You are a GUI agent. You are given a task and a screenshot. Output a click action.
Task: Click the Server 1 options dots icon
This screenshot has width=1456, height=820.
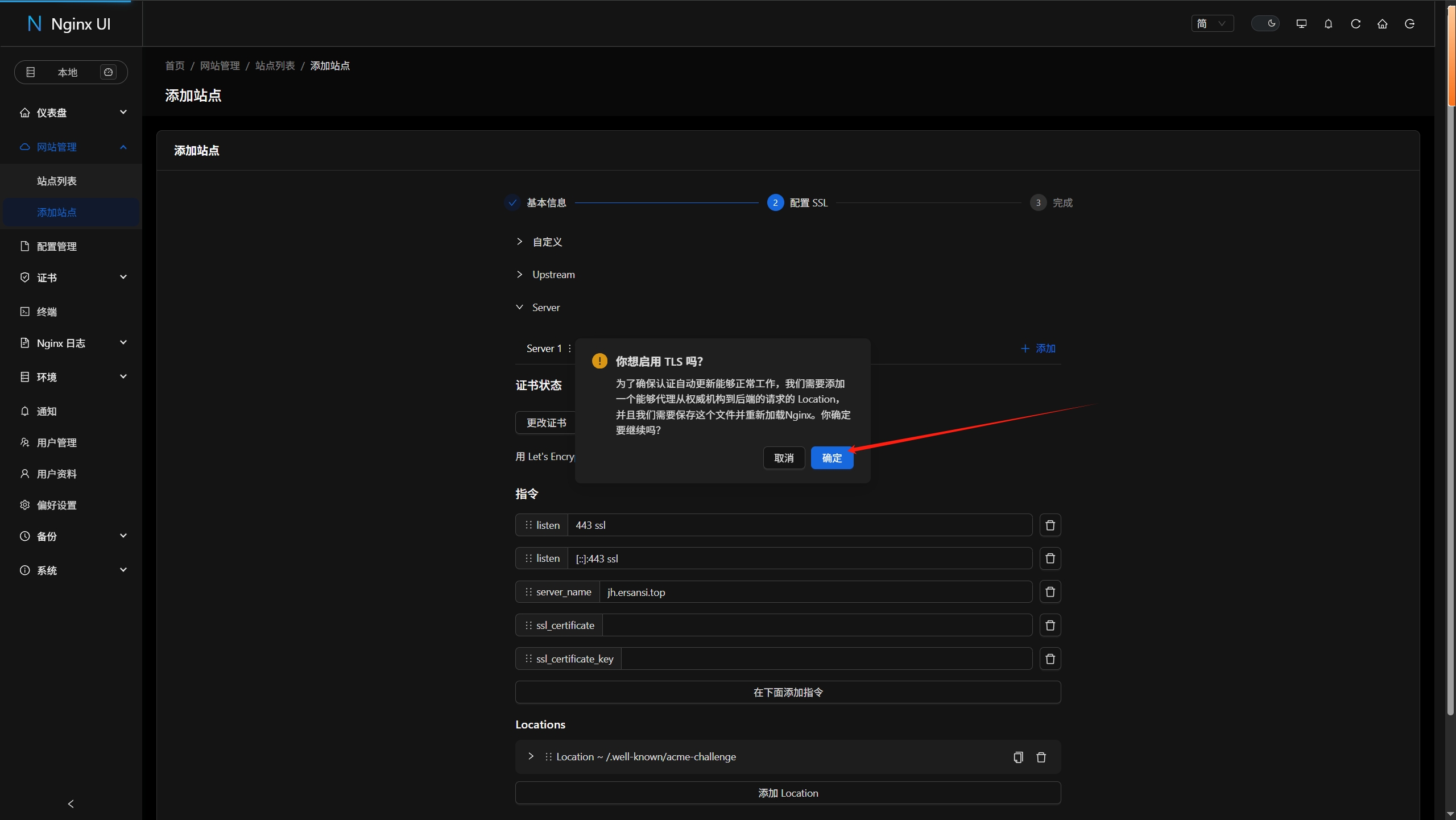point(569,349)
